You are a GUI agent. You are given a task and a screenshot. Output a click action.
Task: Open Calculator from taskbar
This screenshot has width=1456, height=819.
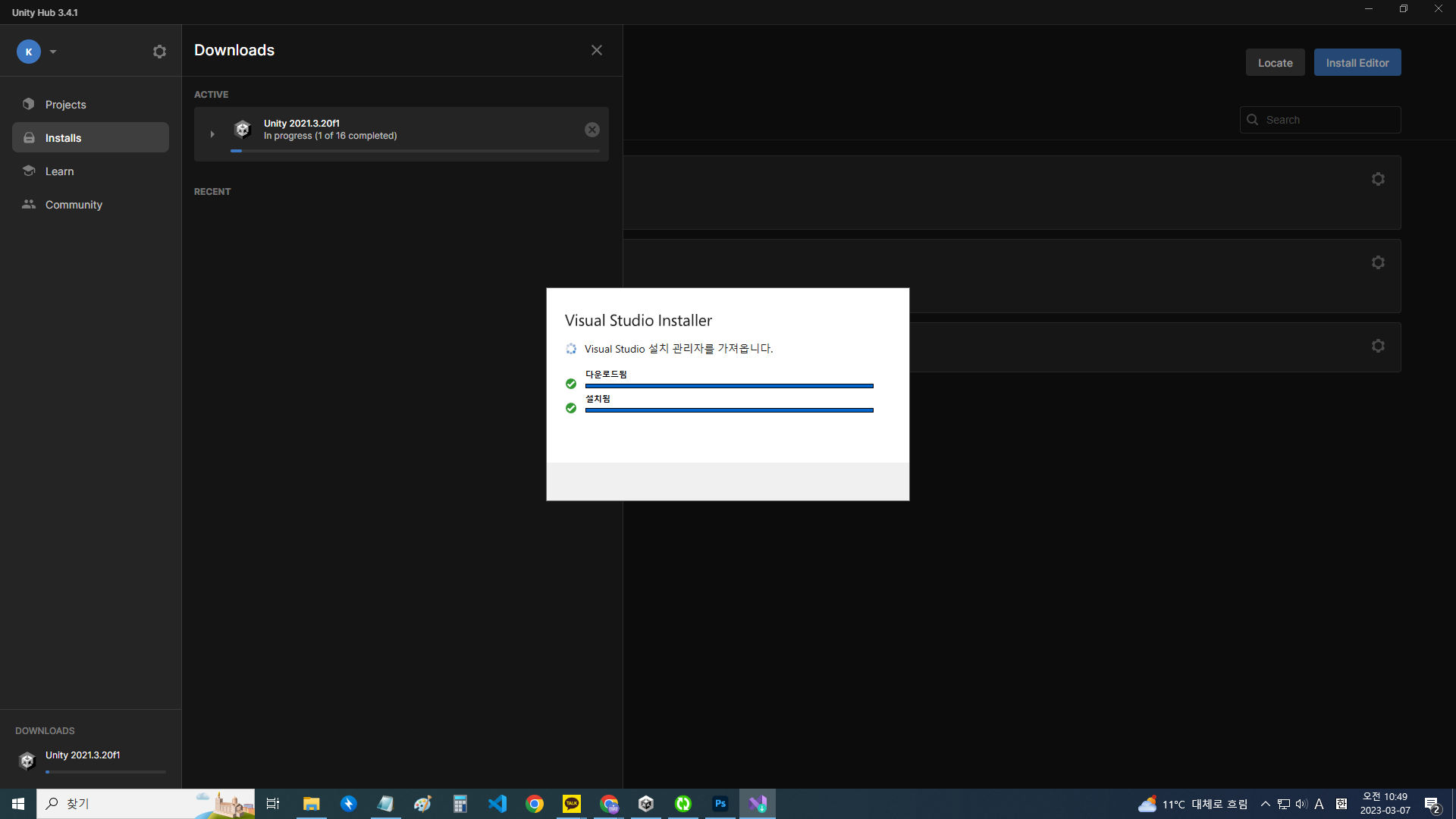click(x=460, y=804)
